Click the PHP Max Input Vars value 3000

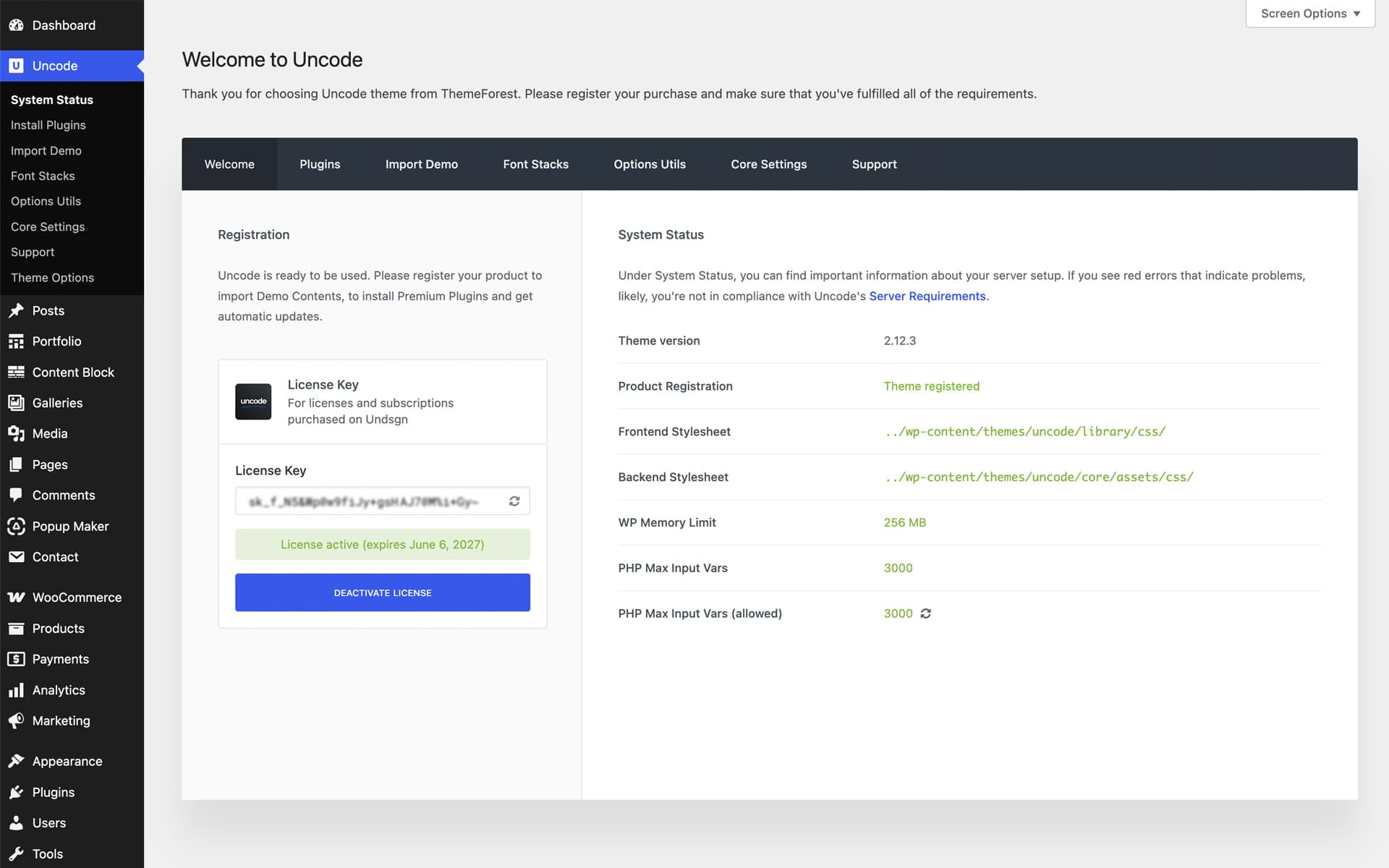pyautogui.click(x=899, y=568)
